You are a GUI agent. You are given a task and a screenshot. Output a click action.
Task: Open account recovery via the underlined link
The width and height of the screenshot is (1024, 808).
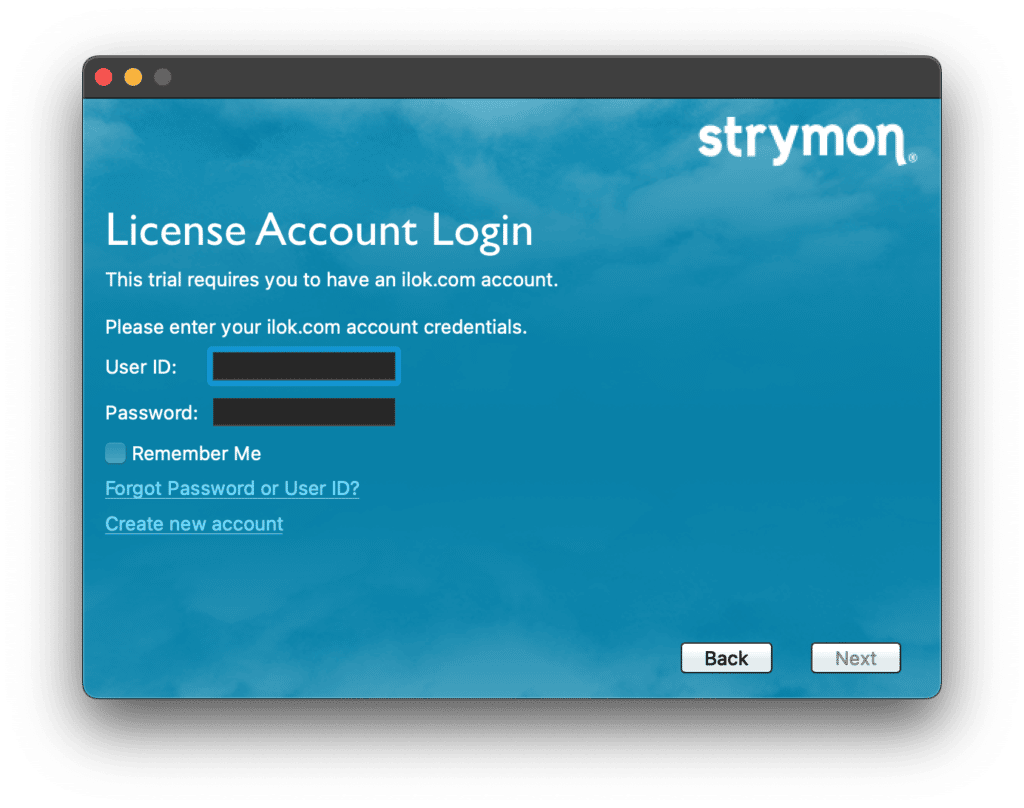click(x=231, y=488)
